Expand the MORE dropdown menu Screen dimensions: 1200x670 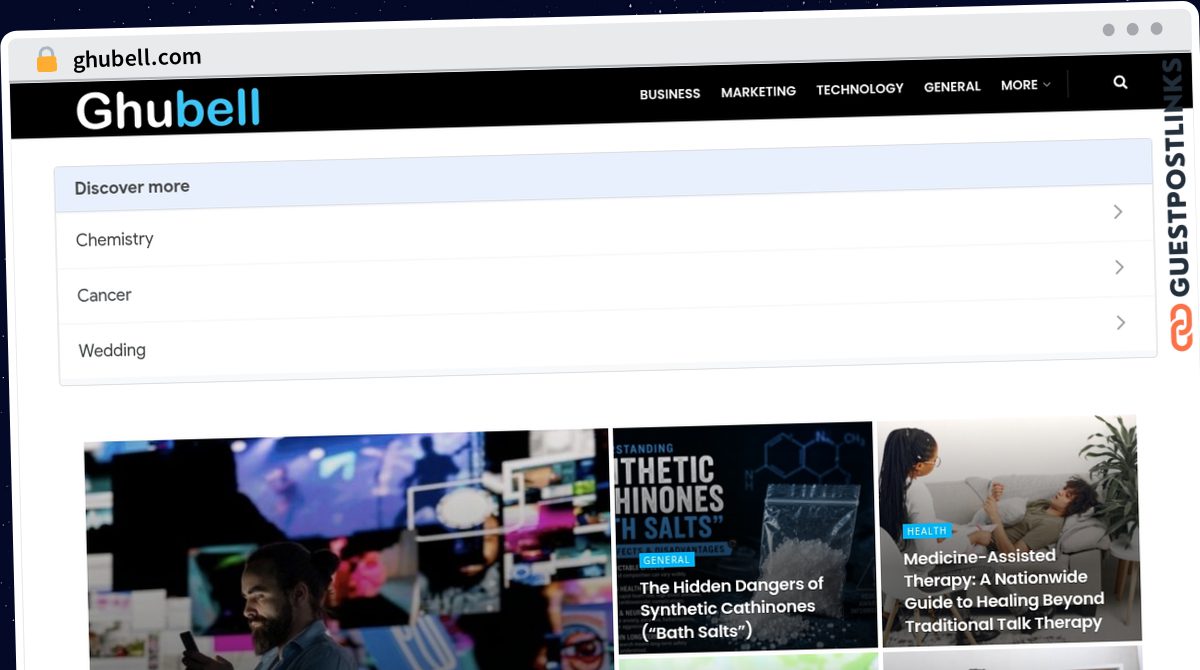click(x=1025, y=85)
